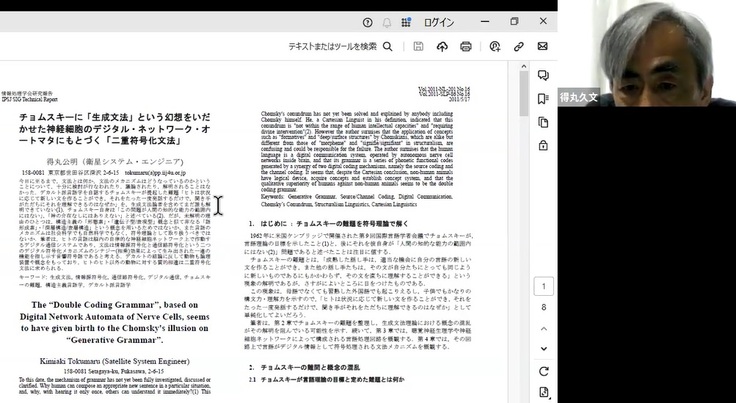The height and width of the screenshot is (403, 736).
Task: Share the document with others icon
Action: pos(494,46)
